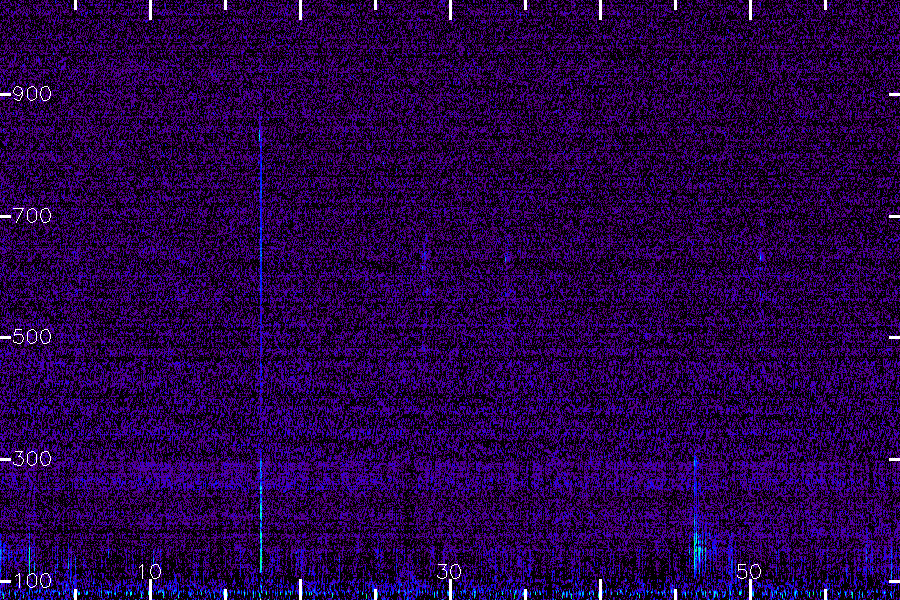Click the tall bright vertical transient streak
Viewport: 900px width, 600px height.
(x=261, y=344)
